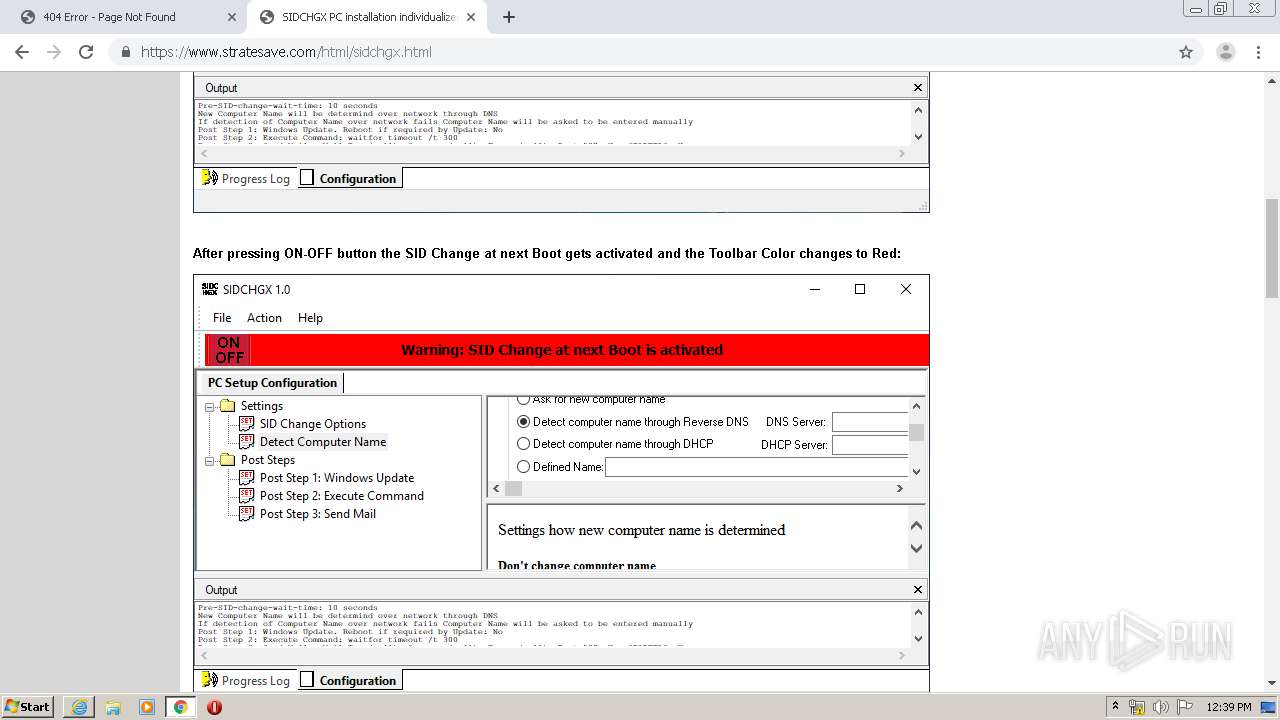
Task: Open the File menu
Action: pos(222,318)
